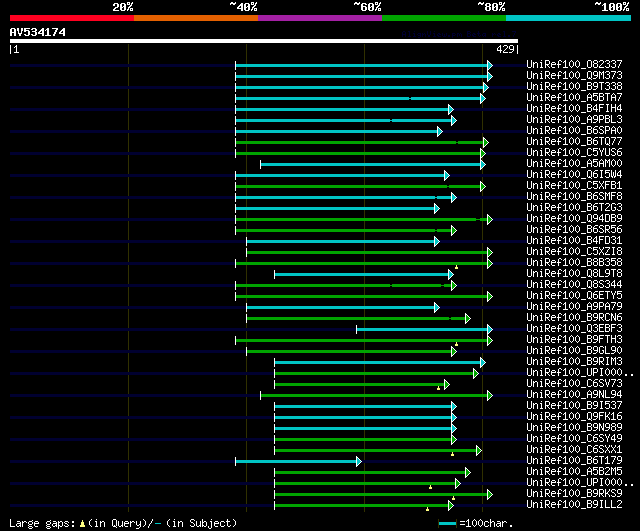Open hit UniRef100_B6SR56

pyautogui.click(x=574, y=229)
